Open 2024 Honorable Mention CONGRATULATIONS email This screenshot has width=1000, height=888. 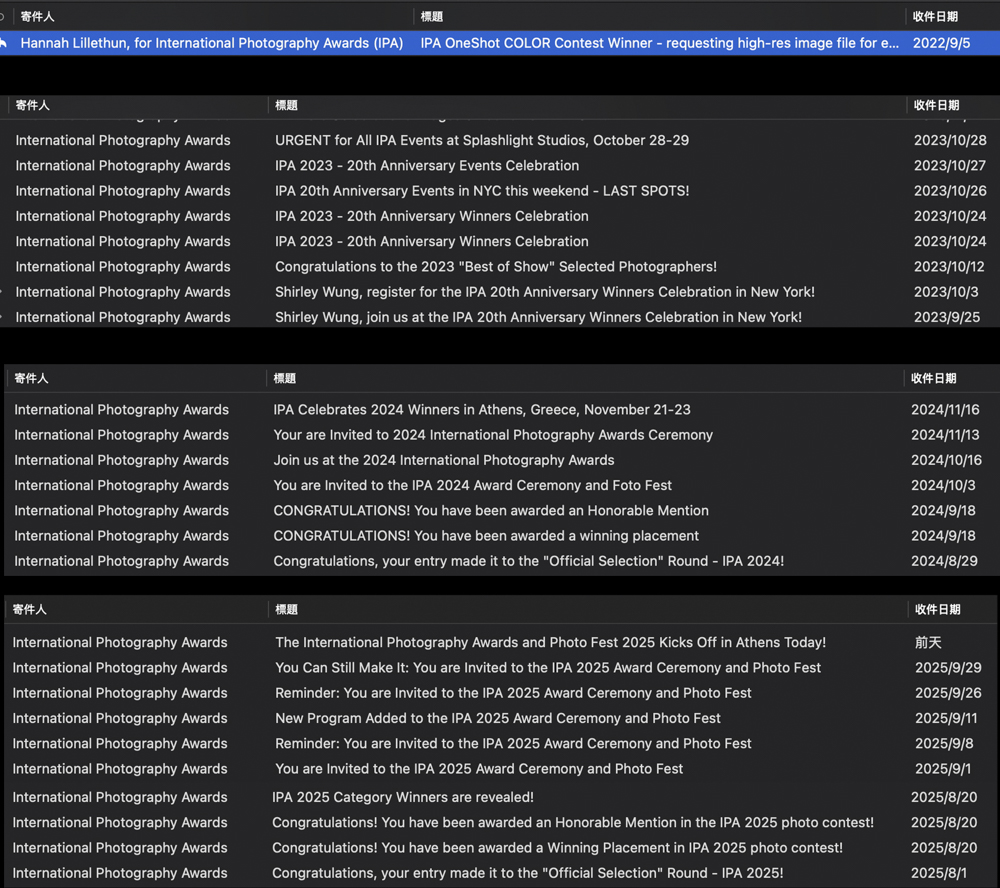click(x=490, y=511)
